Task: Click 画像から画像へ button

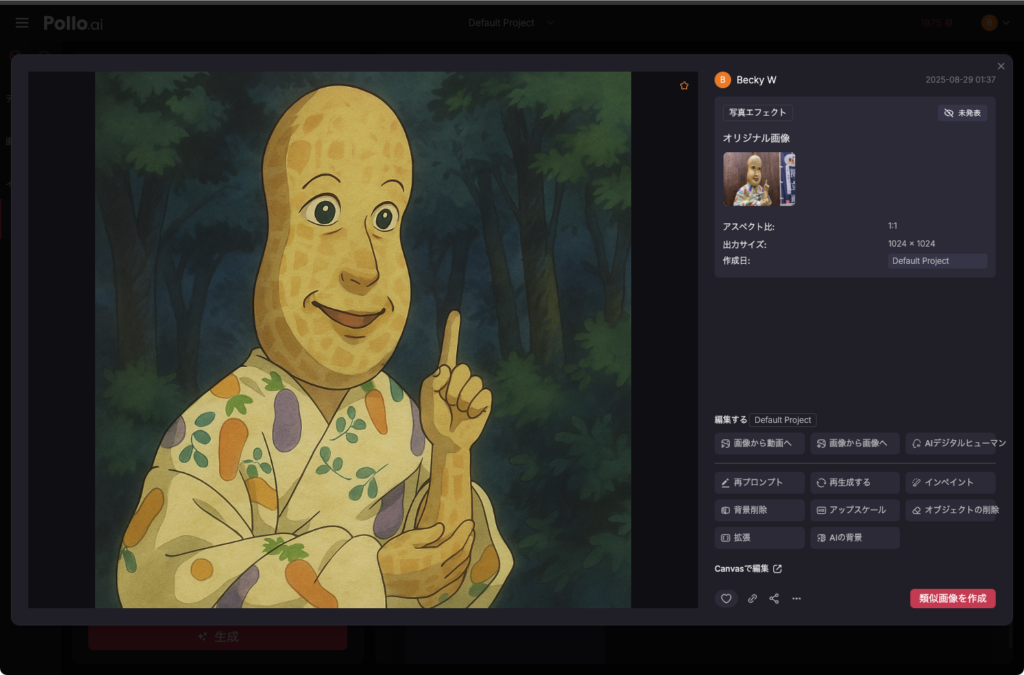Action: coord(854,443)
